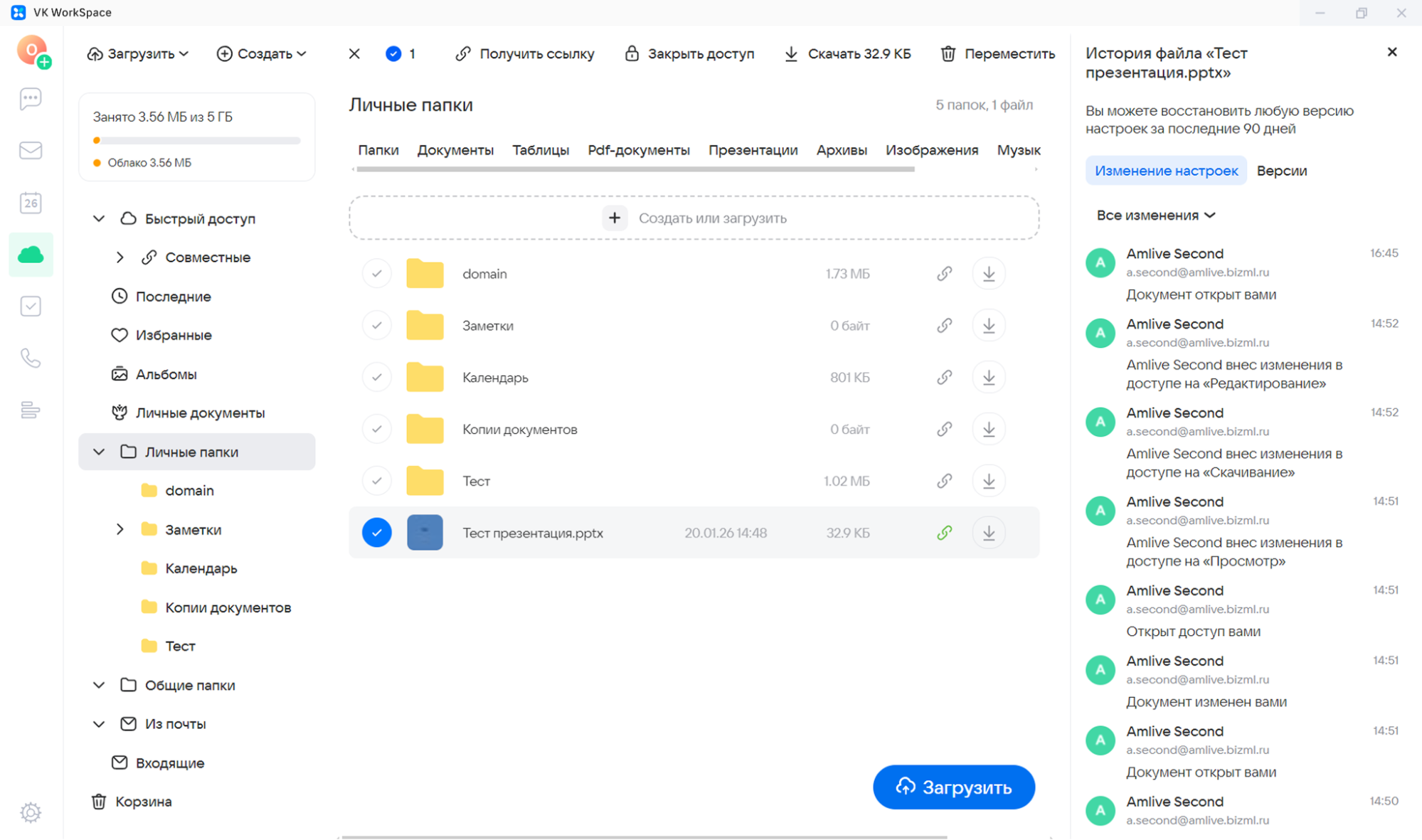Select the Презентации filter tab
This screenshot has height=840, width=1422.
pyautogui.click(x=753, y=150)
